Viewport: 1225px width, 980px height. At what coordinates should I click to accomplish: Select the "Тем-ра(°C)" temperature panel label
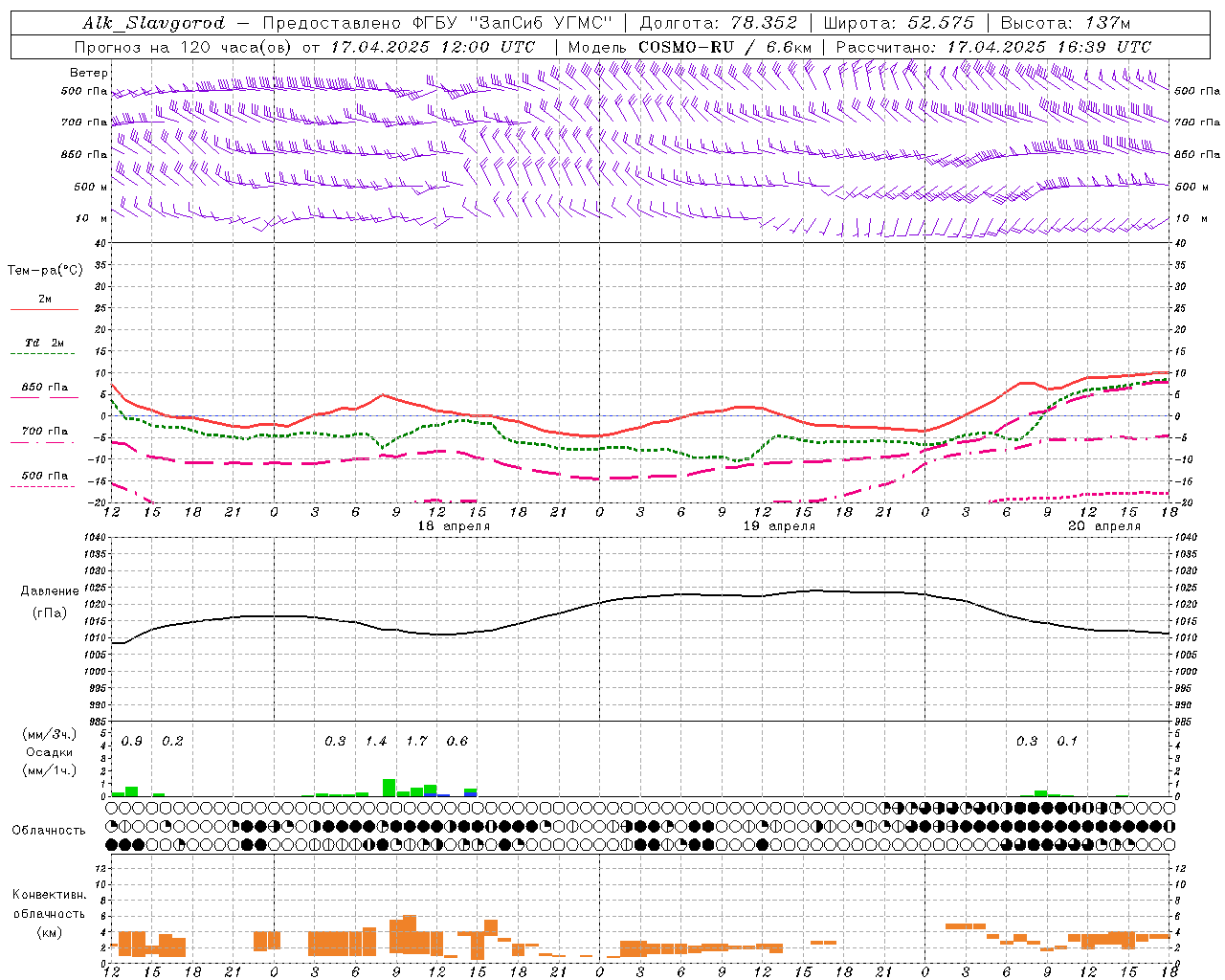45,271
